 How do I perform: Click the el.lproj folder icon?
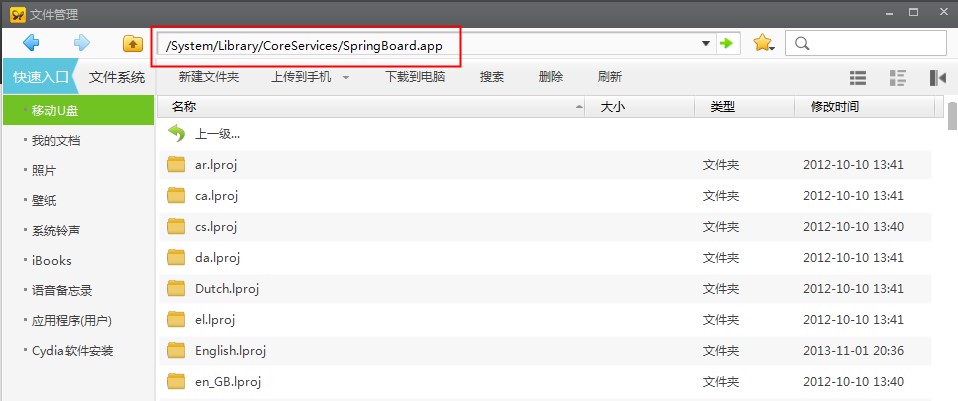[x=176, y=319]
